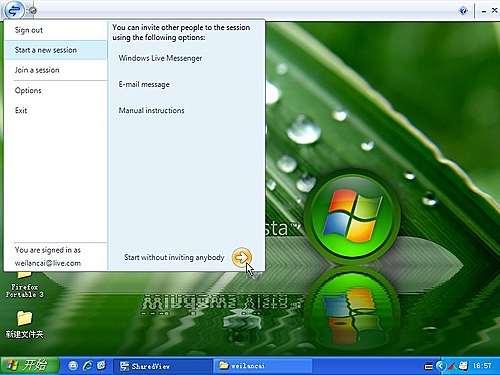Choose Start a new session
The height and width of the screenshot is (375, 500).
pos(56,50)
